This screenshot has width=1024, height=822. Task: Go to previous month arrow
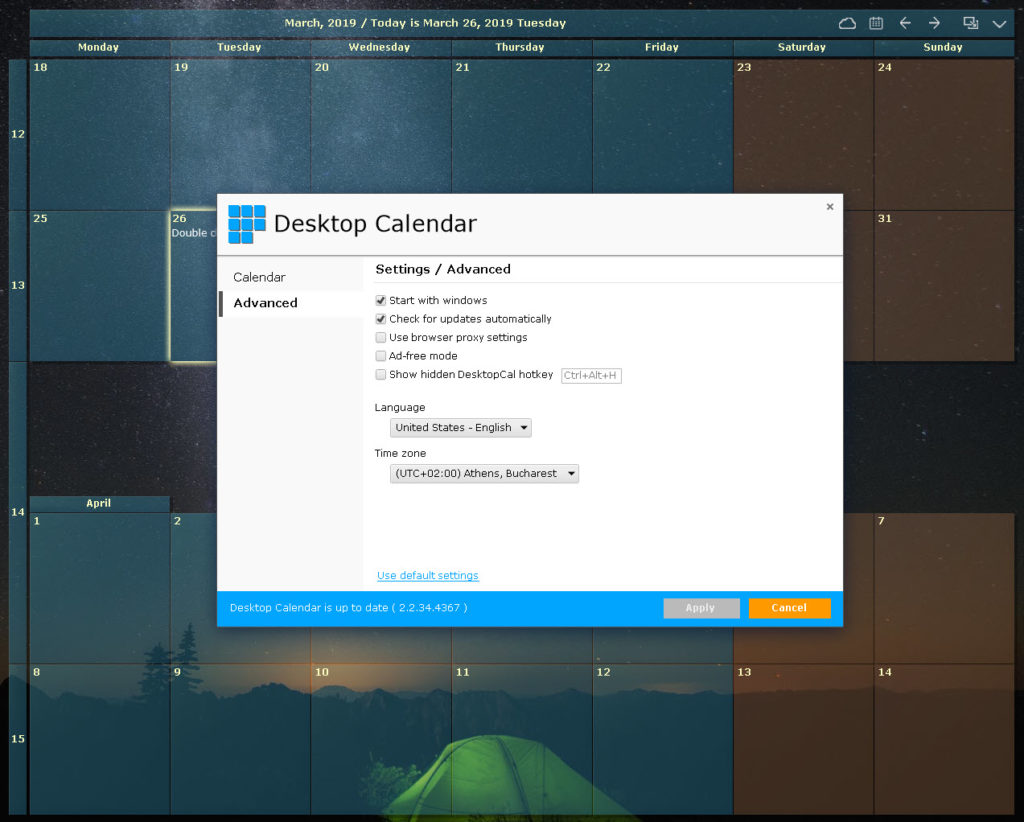click(905, 24)
